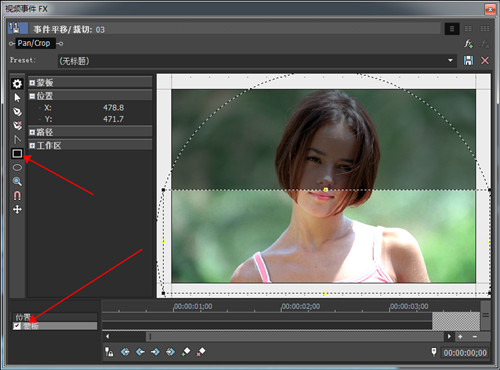500x370 pixels.
Task: Click the timeline ruler at 00:00:01;00
Action: click(193, 306)
